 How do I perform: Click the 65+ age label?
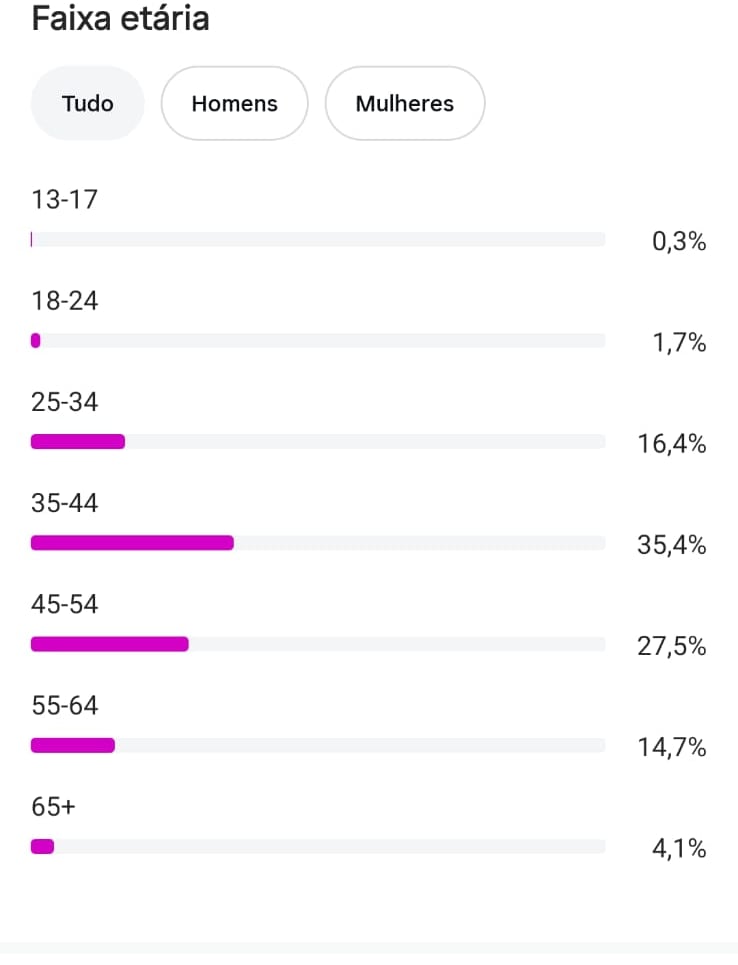click(54, 806)
